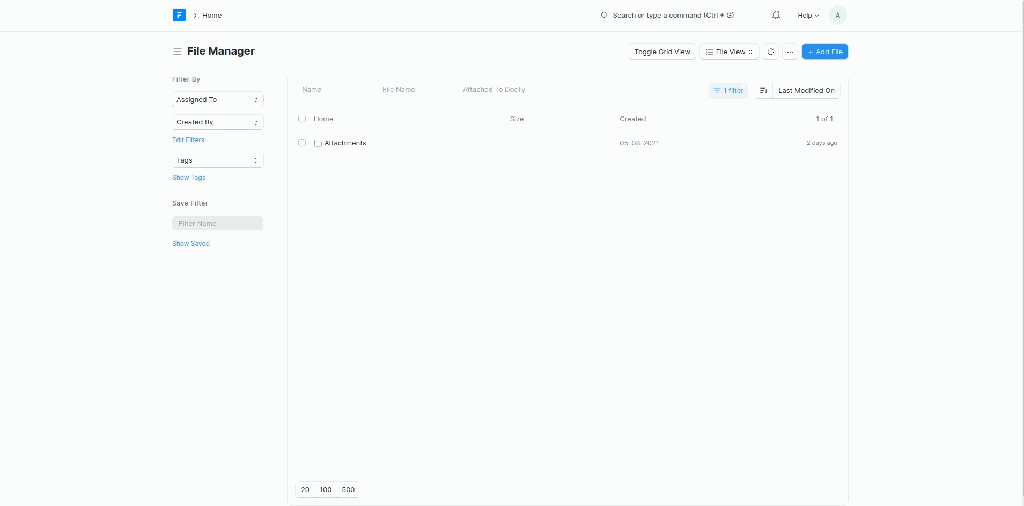1024x506 pixels.
Task: Click the Attachments created date
Action: (639, 143)
